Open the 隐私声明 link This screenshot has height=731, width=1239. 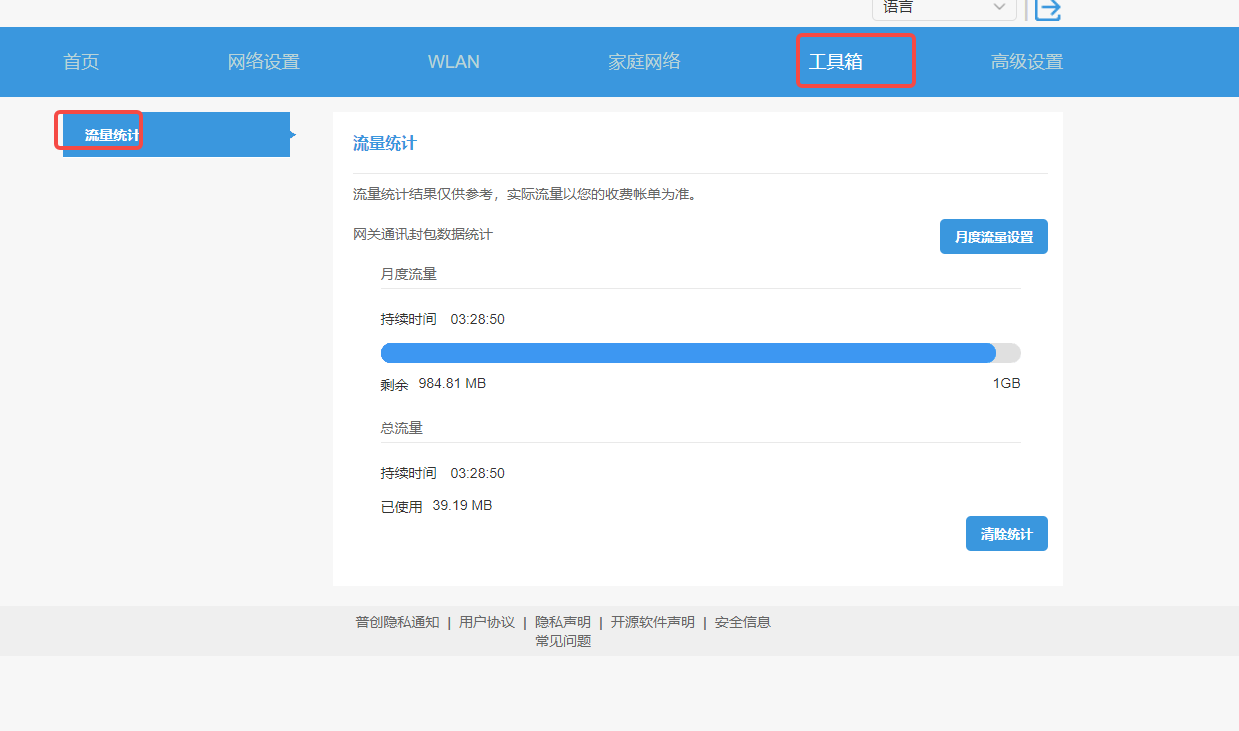pos(561,621)
